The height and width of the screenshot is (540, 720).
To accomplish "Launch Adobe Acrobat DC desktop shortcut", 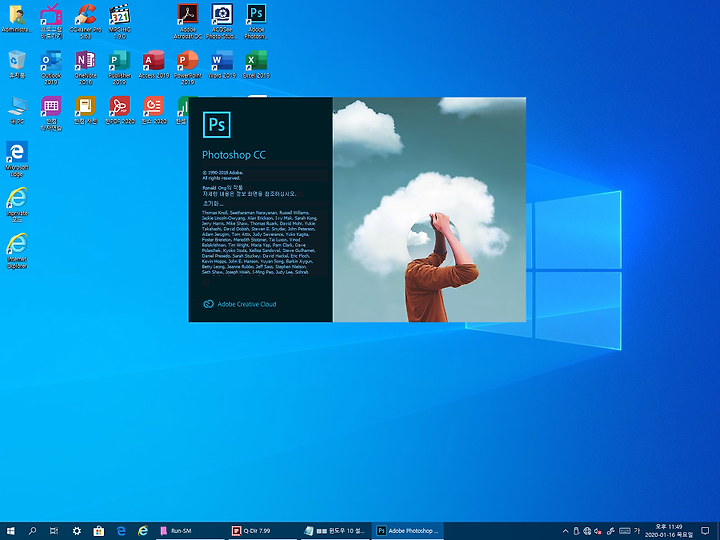I will (x=188, y=21).
